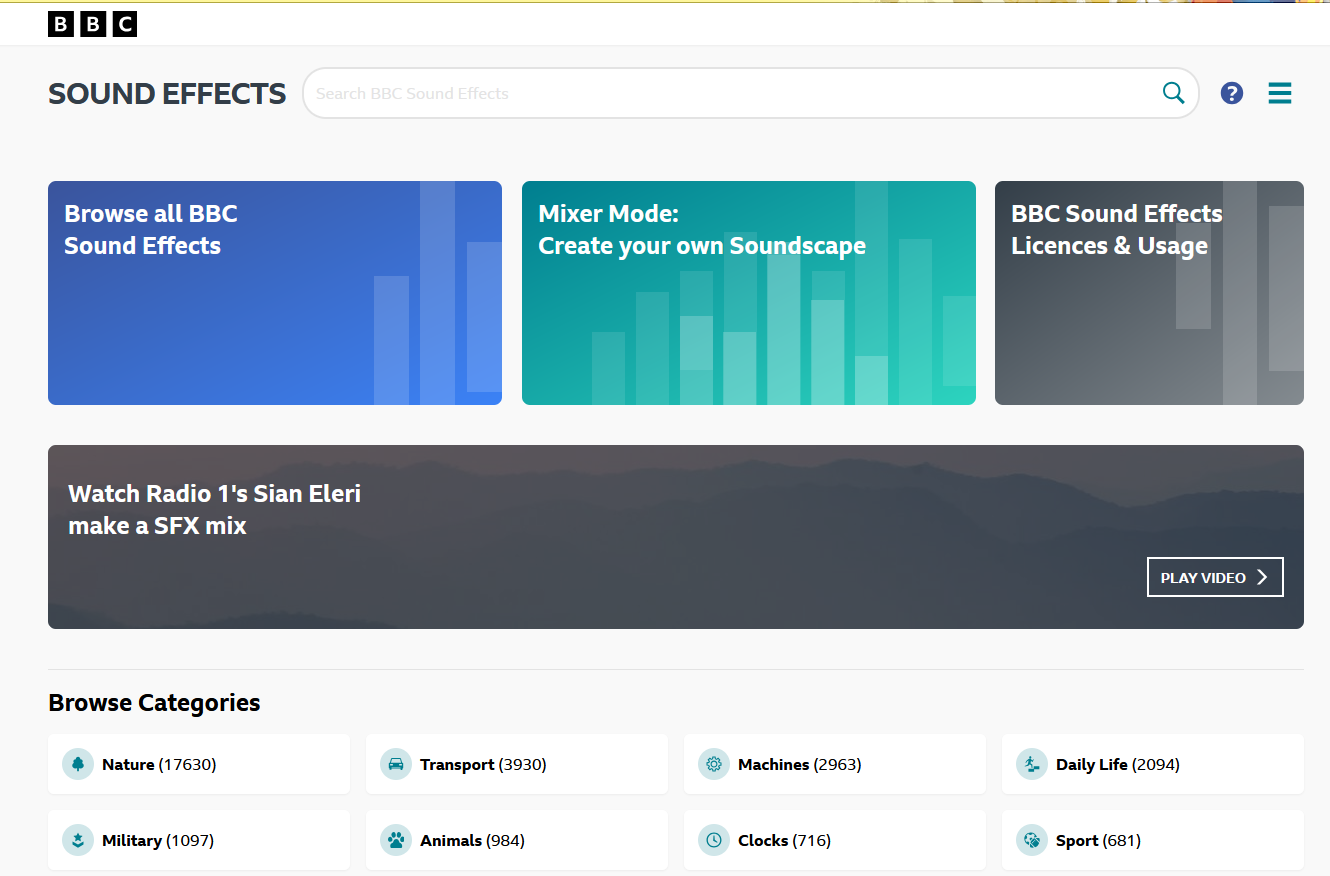Click the Sport category ball icon

click(x=1032, y=840)
